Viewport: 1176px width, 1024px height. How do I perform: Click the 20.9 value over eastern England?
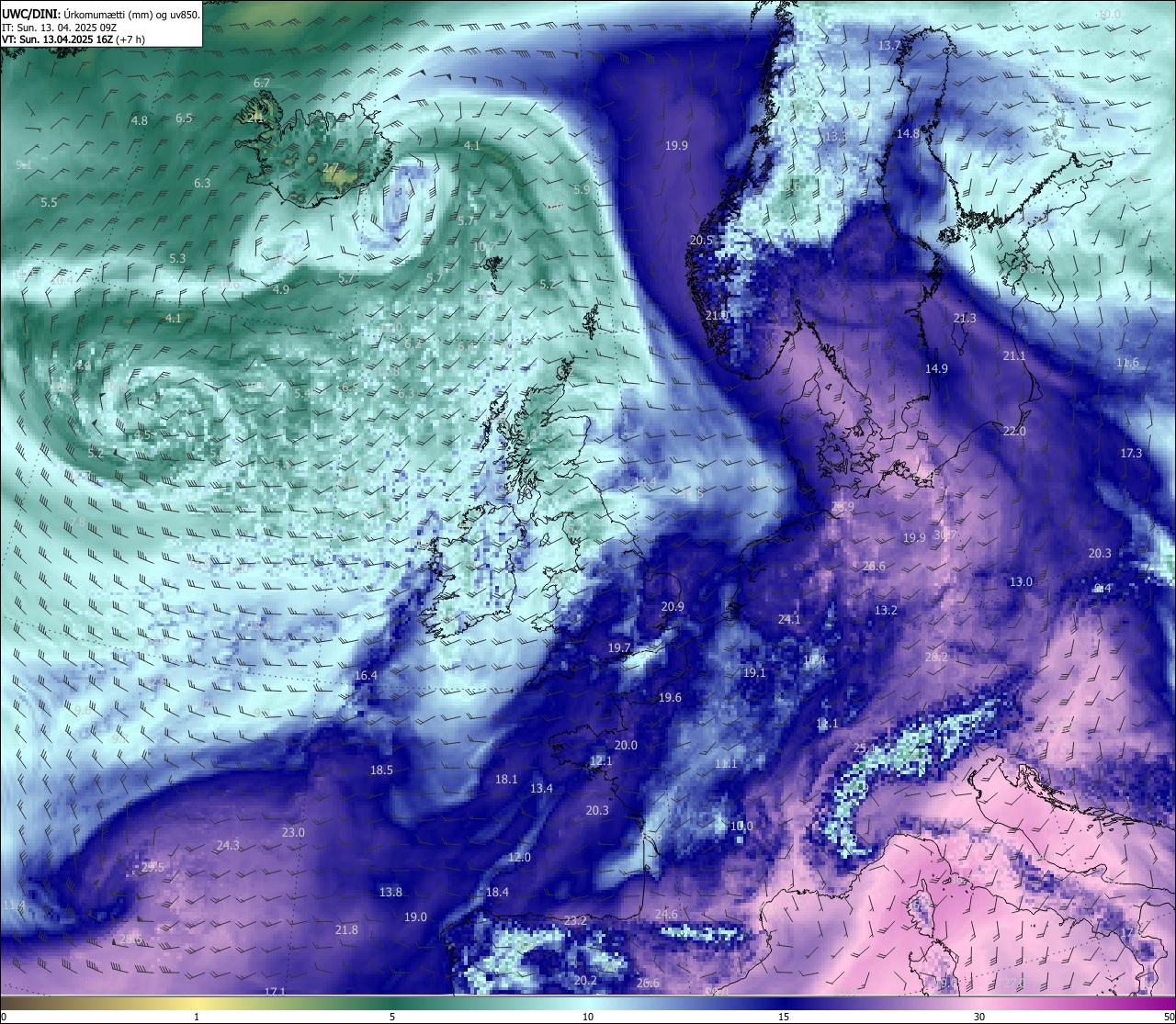(x=673, y=606)
